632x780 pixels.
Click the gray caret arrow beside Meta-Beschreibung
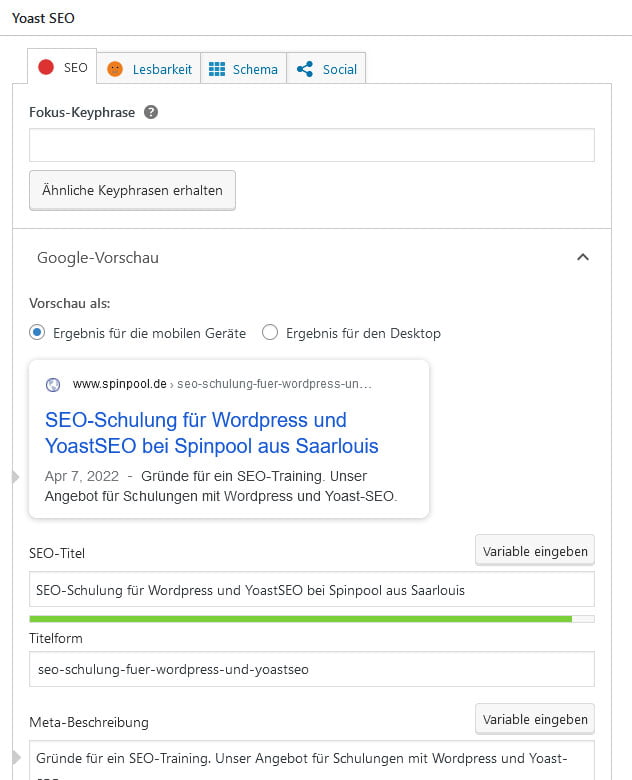click(16, 758)
